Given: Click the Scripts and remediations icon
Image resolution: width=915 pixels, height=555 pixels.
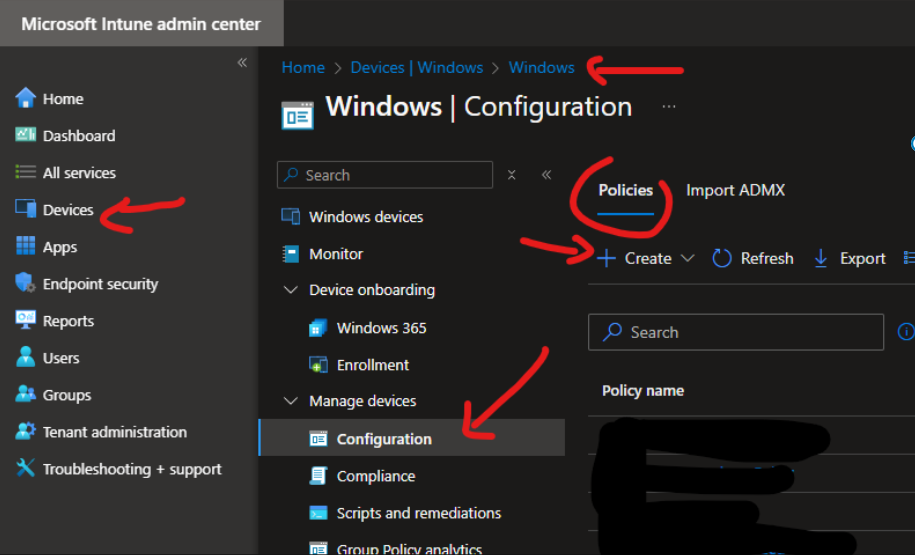Looking at the screenshot, I should coord(318,513).
